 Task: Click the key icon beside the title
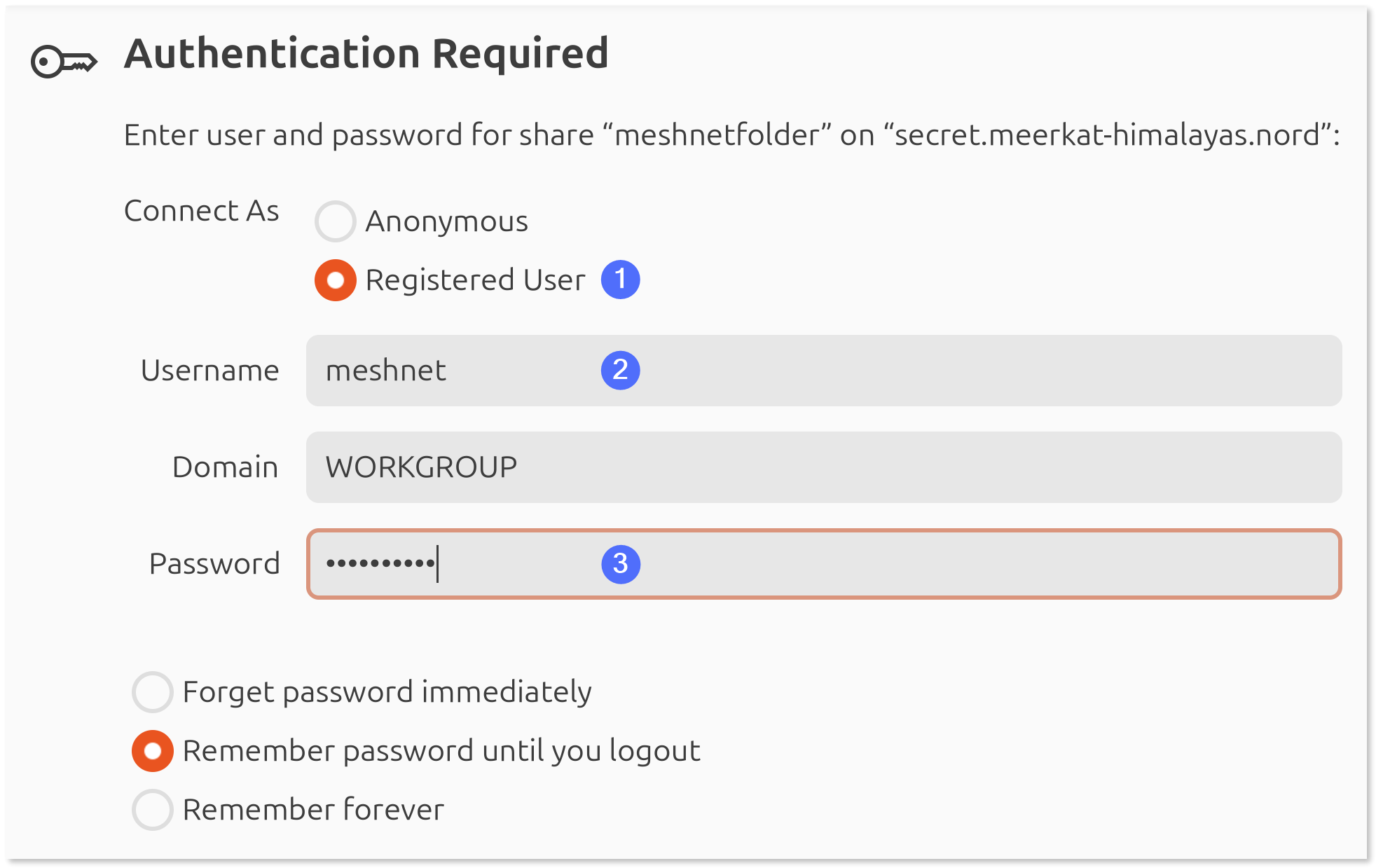[64, 62]
